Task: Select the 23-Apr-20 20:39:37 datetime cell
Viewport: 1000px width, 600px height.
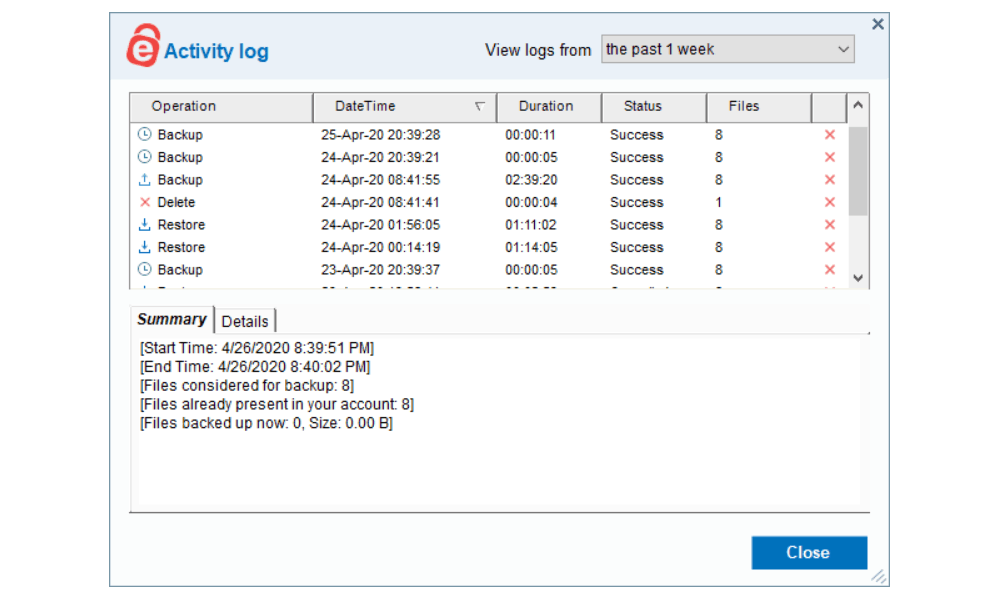Action: (381, 270)
